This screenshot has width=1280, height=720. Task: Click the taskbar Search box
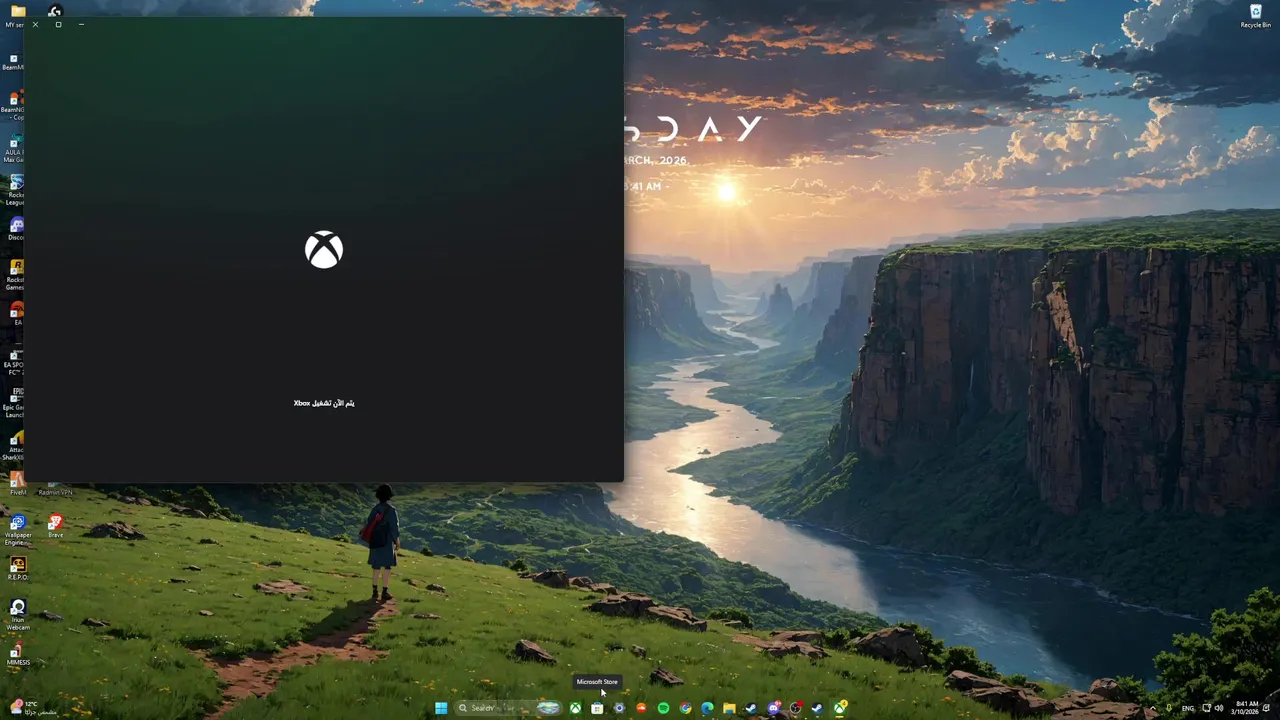[x=508, y=708]
